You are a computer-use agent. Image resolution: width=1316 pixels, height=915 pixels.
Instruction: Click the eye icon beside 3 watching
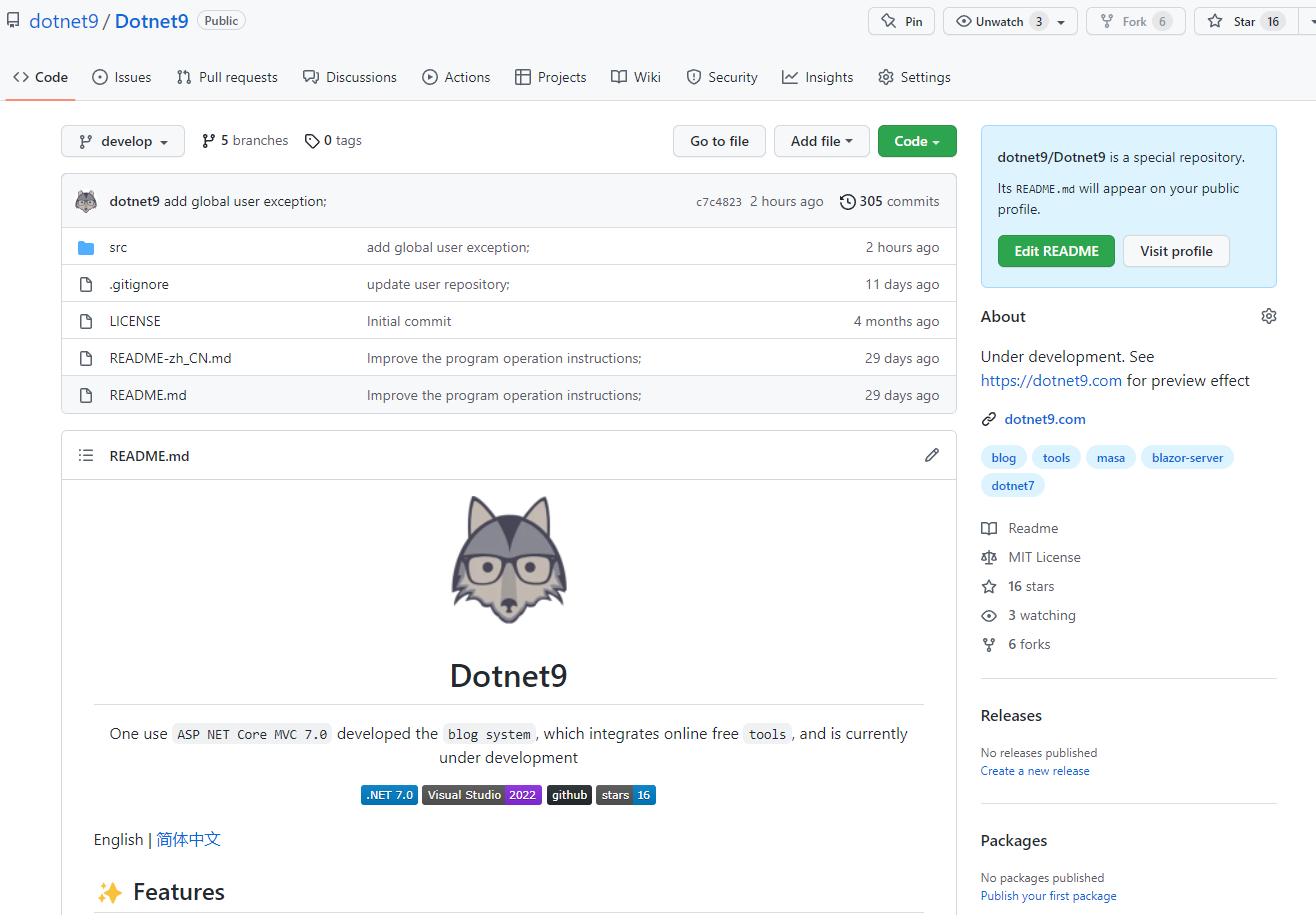(989, 615)
